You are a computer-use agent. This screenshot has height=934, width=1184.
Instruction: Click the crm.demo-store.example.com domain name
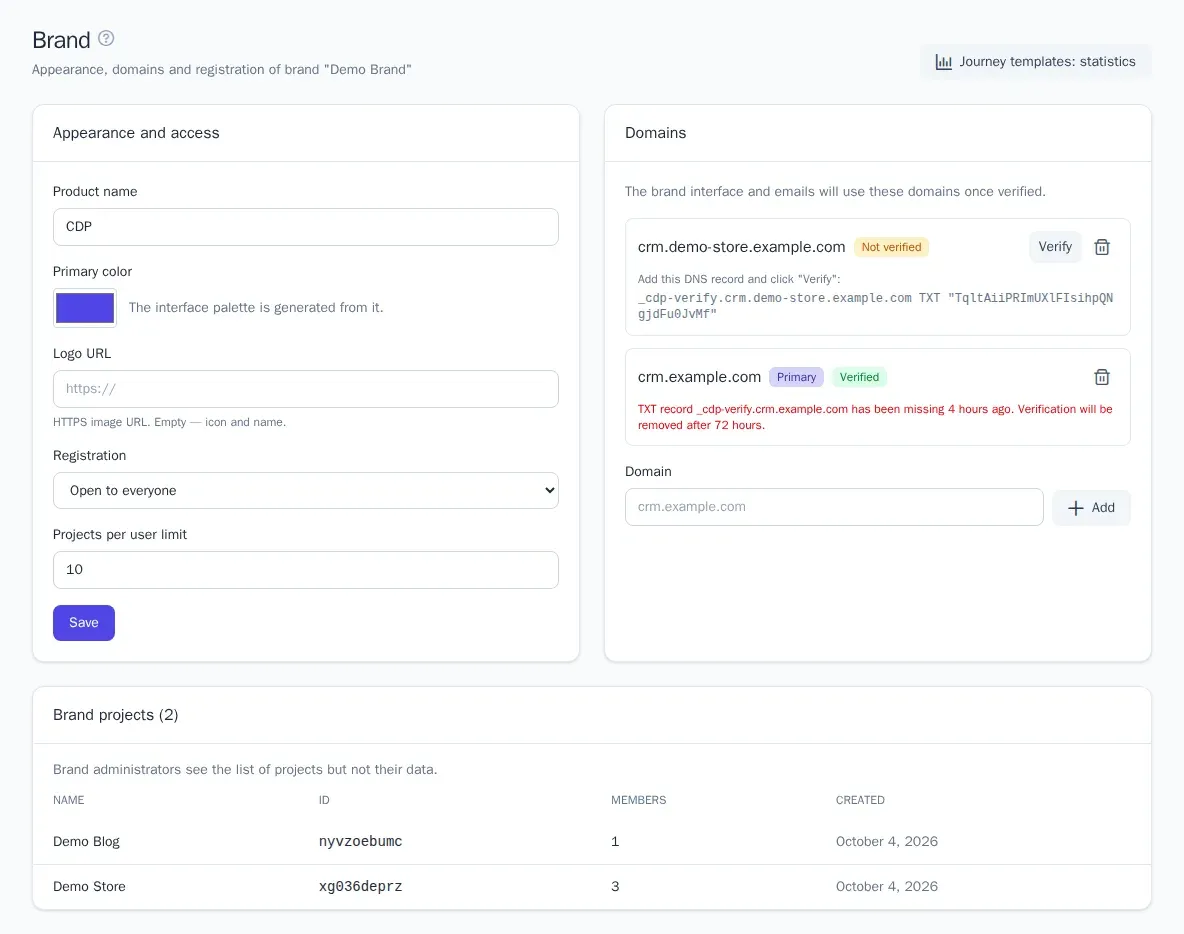pos(741,247)
